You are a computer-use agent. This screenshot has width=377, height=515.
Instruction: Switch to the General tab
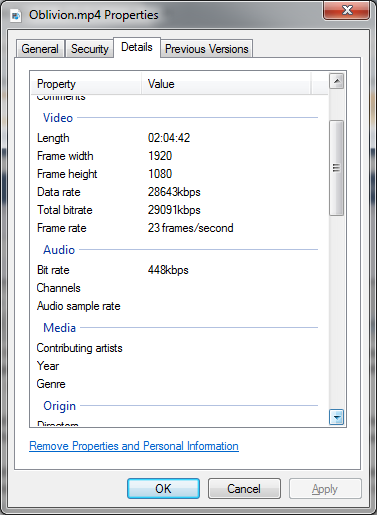(x=40, y=49)
